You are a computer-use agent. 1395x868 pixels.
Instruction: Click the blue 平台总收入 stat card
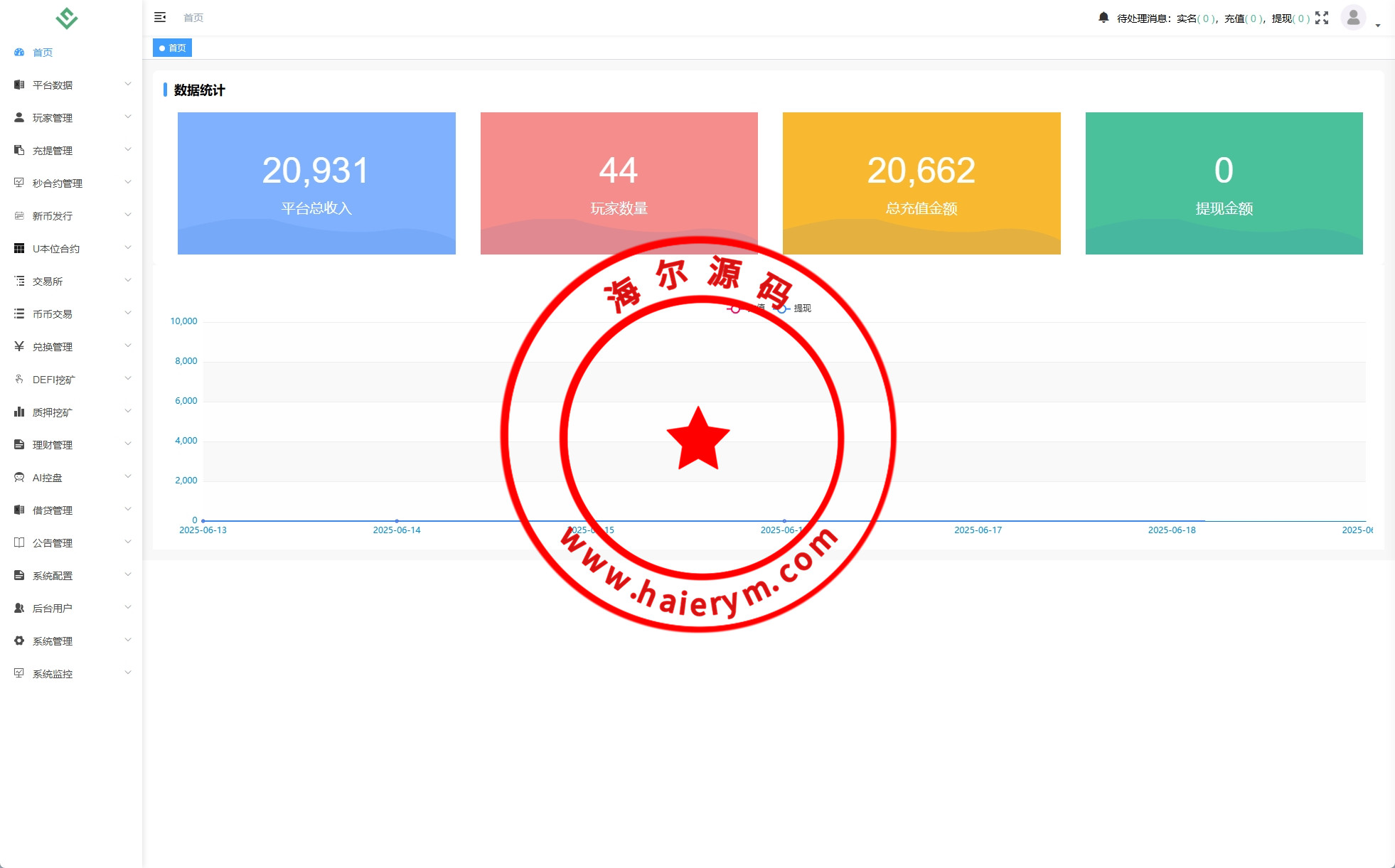tap(316, 183)
